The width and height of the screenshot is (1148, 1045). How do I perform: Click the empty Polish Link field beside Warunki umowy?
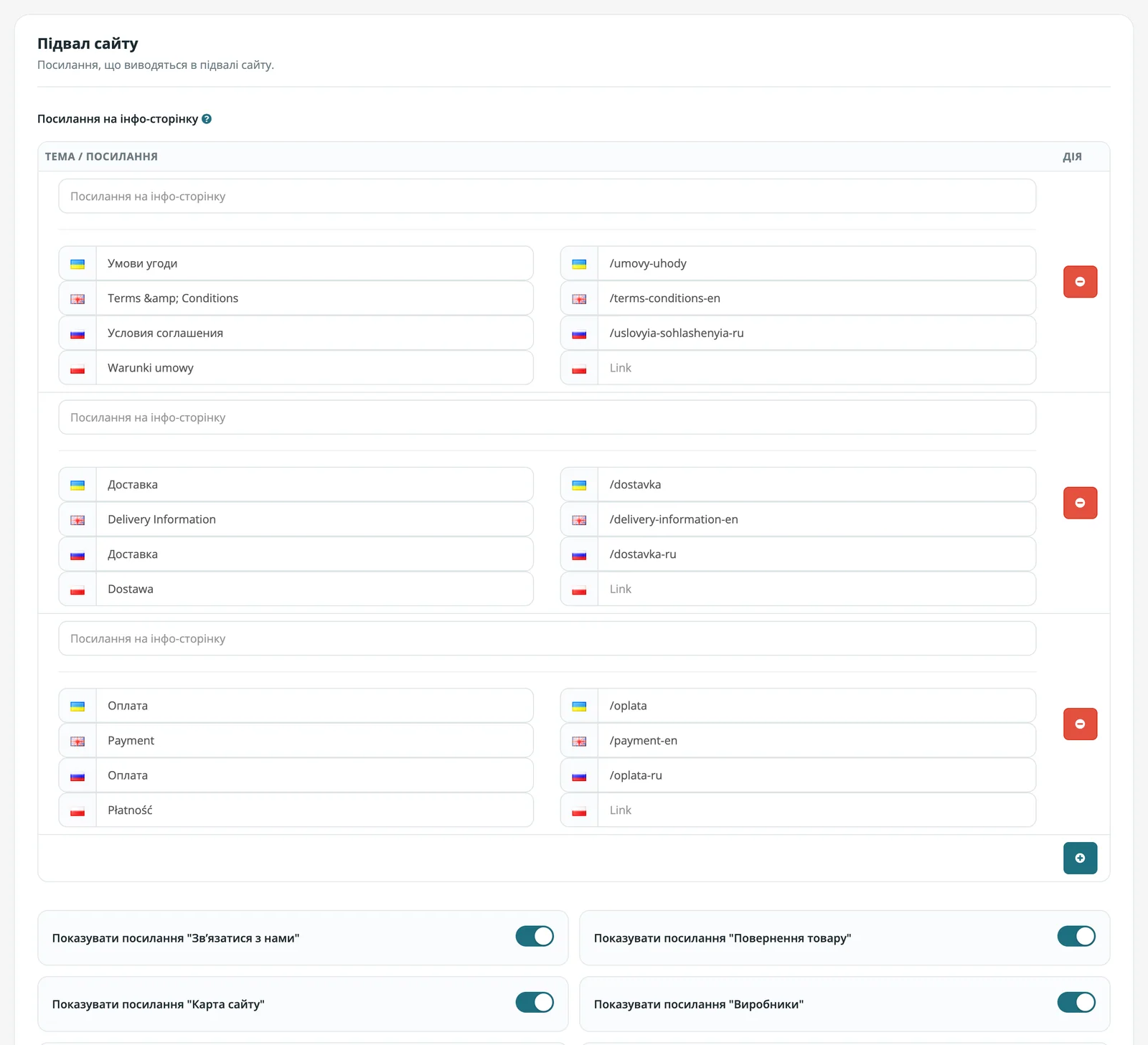(817, 368)
